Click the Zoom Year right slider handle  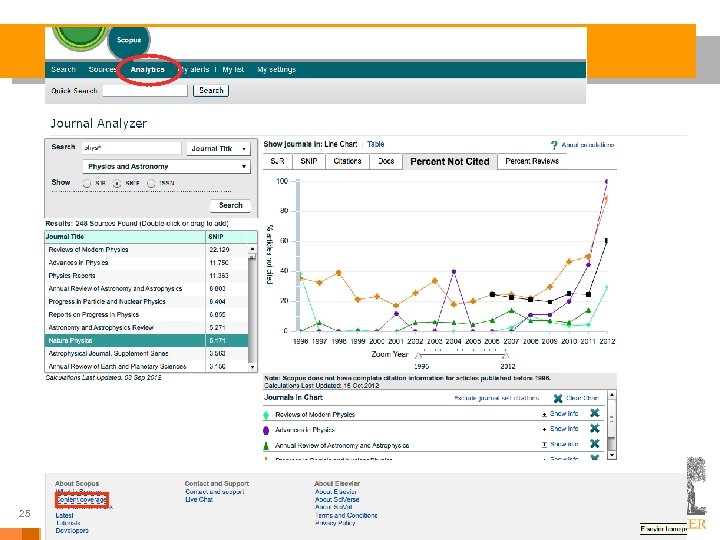(x=506, y=355)
